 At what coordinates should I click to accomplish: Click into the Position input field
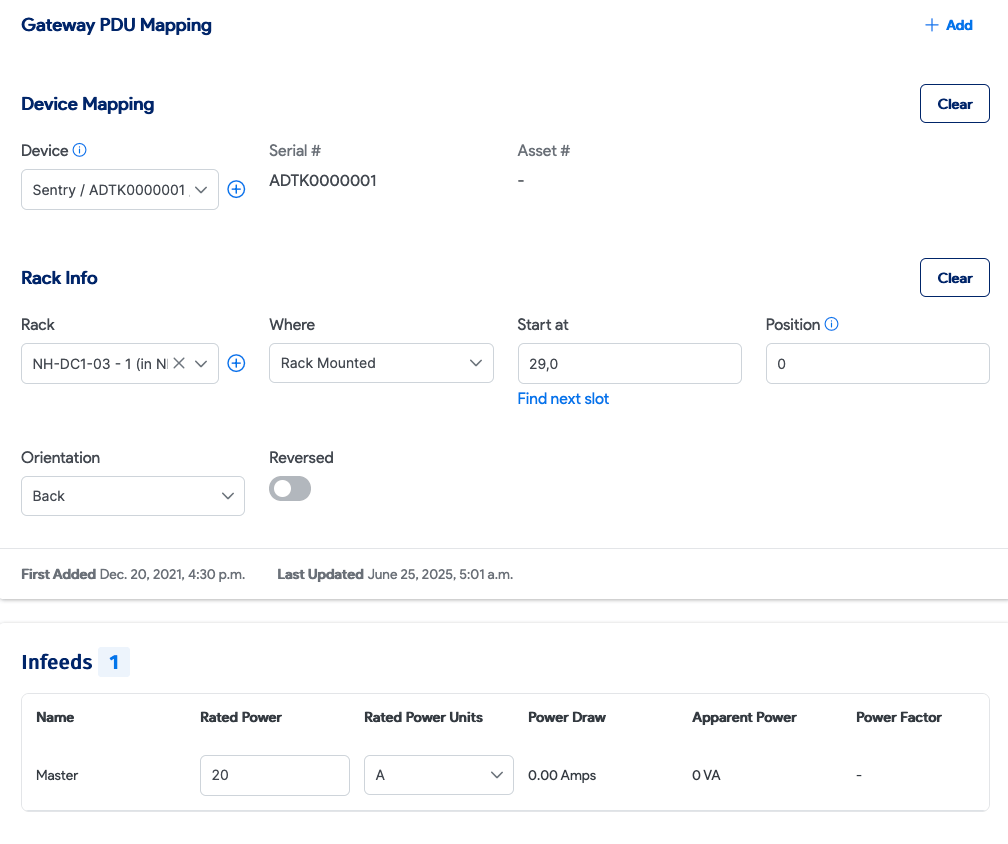[877, 364]
